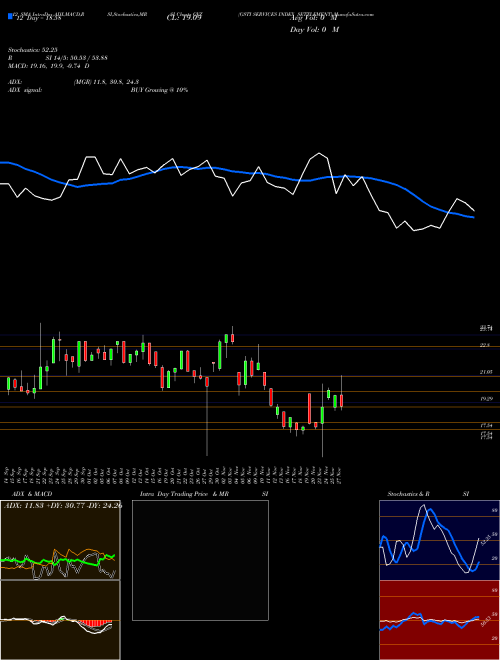The height and width of the screenshot is (660, 500).
Task: Click the "Intra Day Trading Price & MR SI" title
Action: pos(204,494)
